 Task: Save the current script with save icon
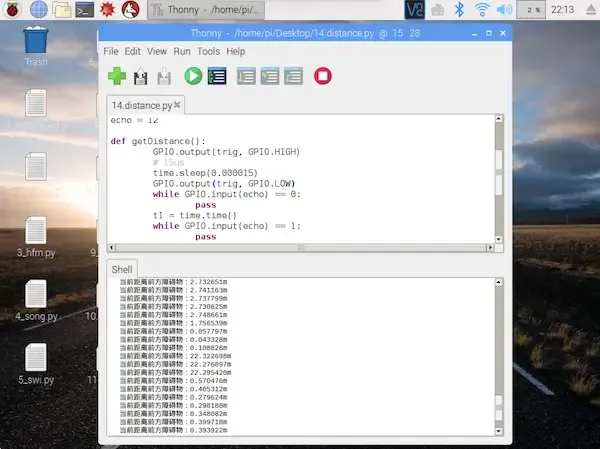[164, 76]
